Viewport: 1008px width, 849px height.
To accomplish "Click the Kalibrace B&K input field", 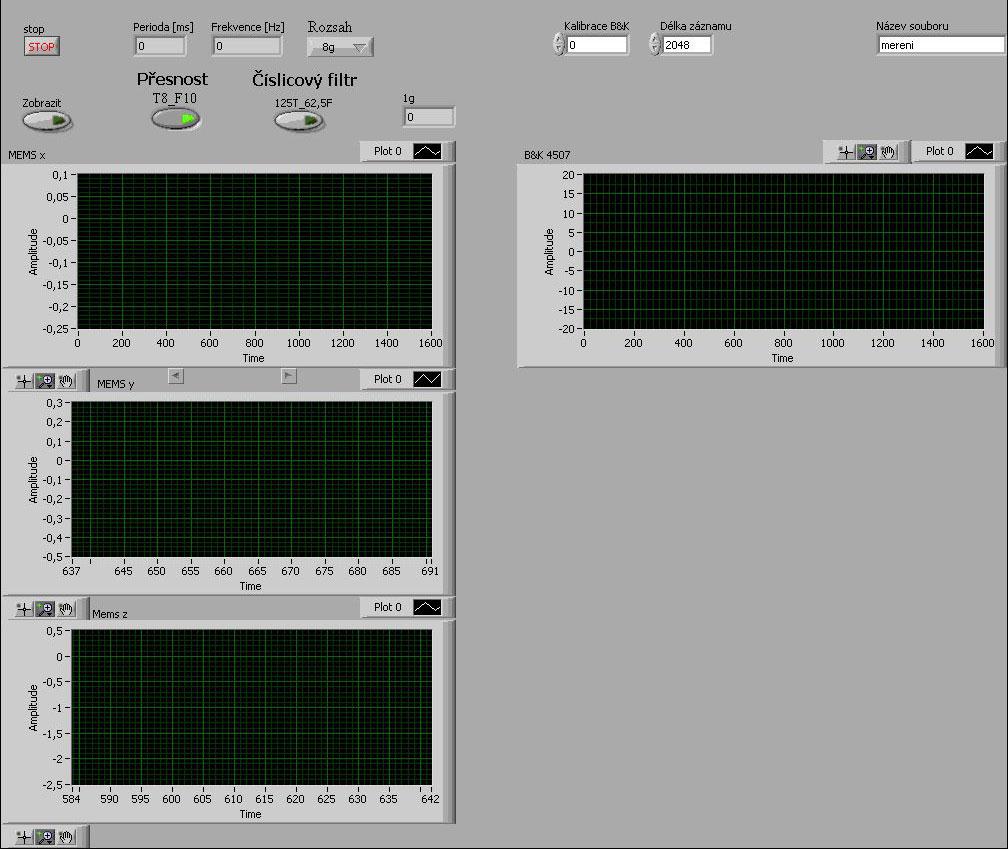I will click(x=597, y=45).
